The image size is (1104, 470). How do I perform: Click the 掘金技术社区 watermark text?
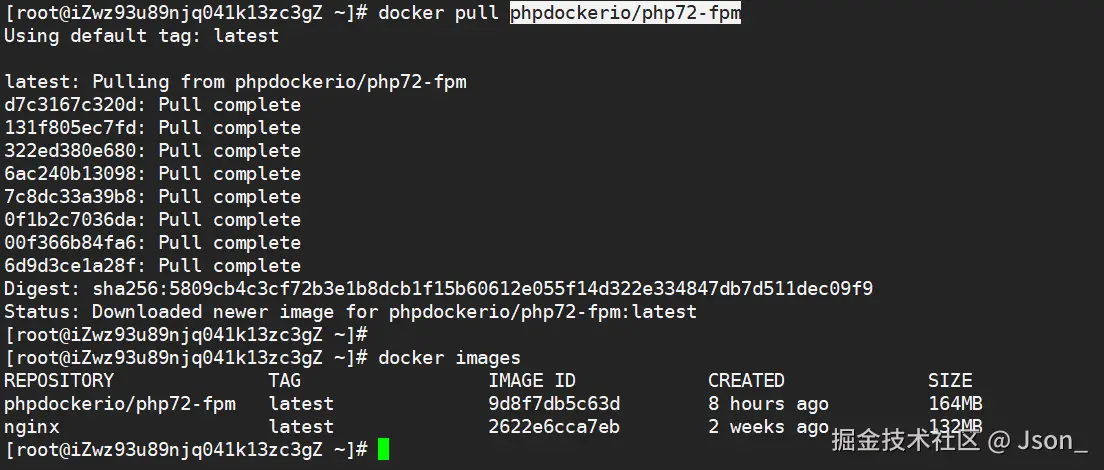(x=906, y=440)
